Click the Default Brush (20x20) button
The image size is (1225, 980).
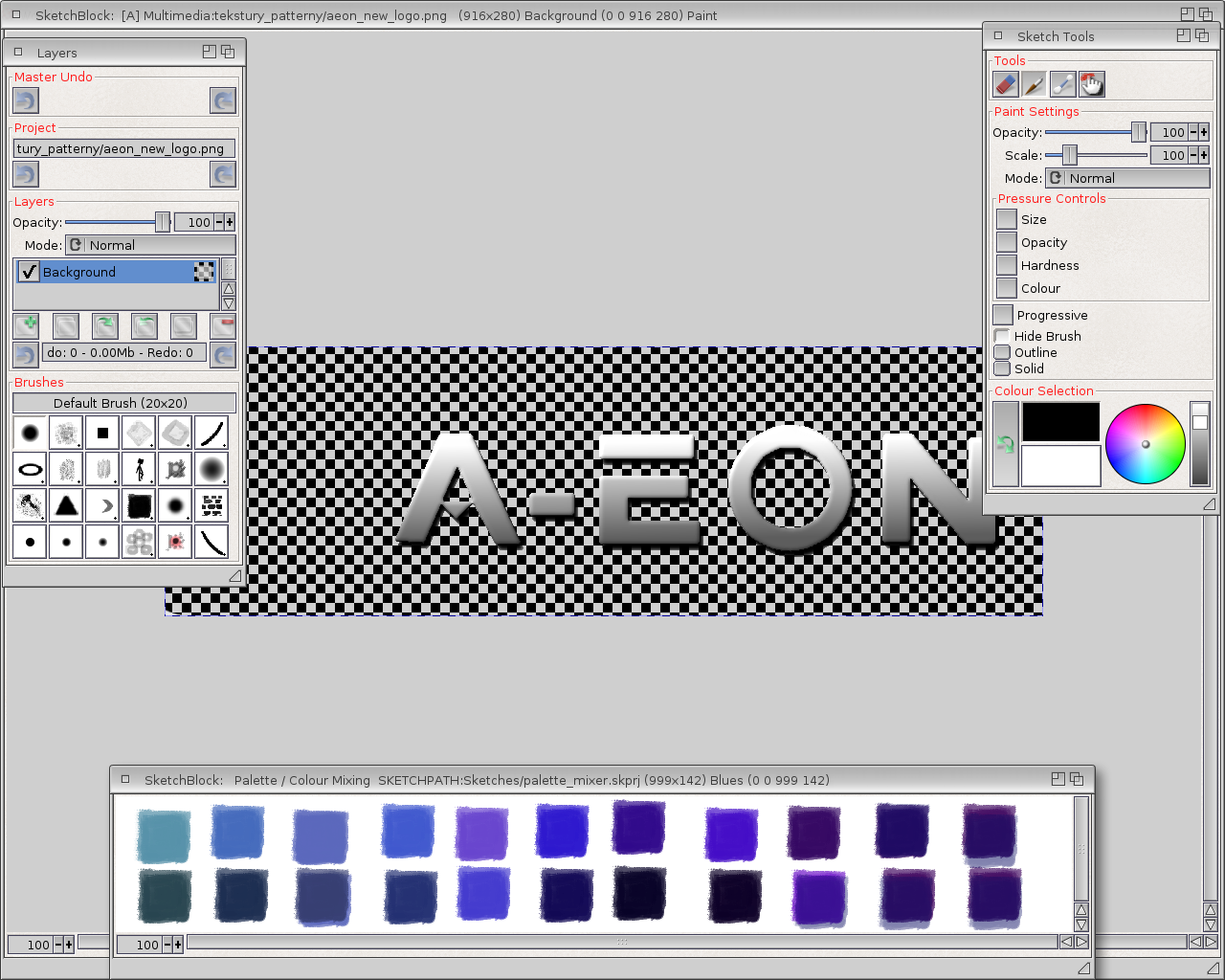[124, 403]
